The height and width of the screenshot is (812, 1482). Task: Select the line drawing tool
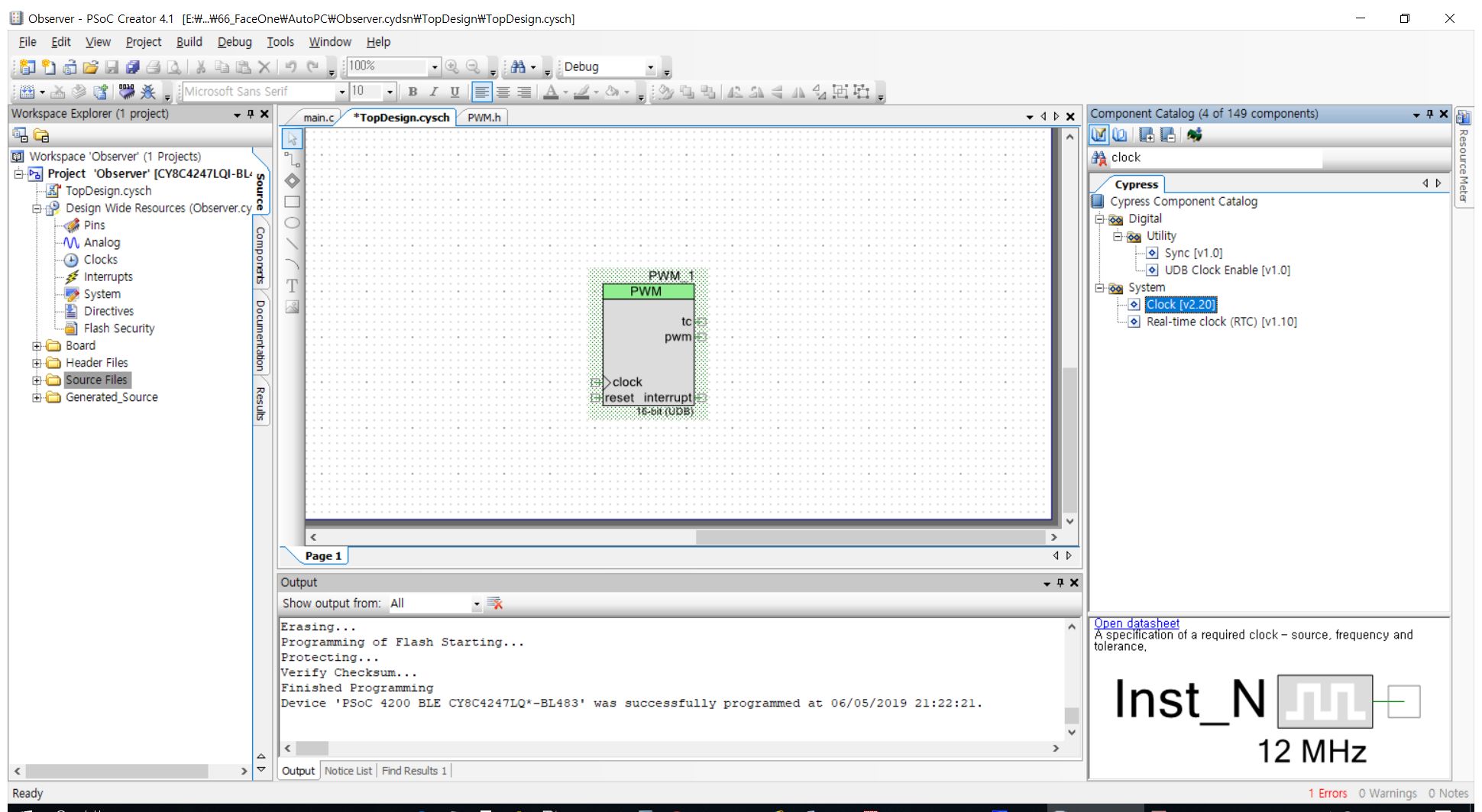tap(293, 244)
